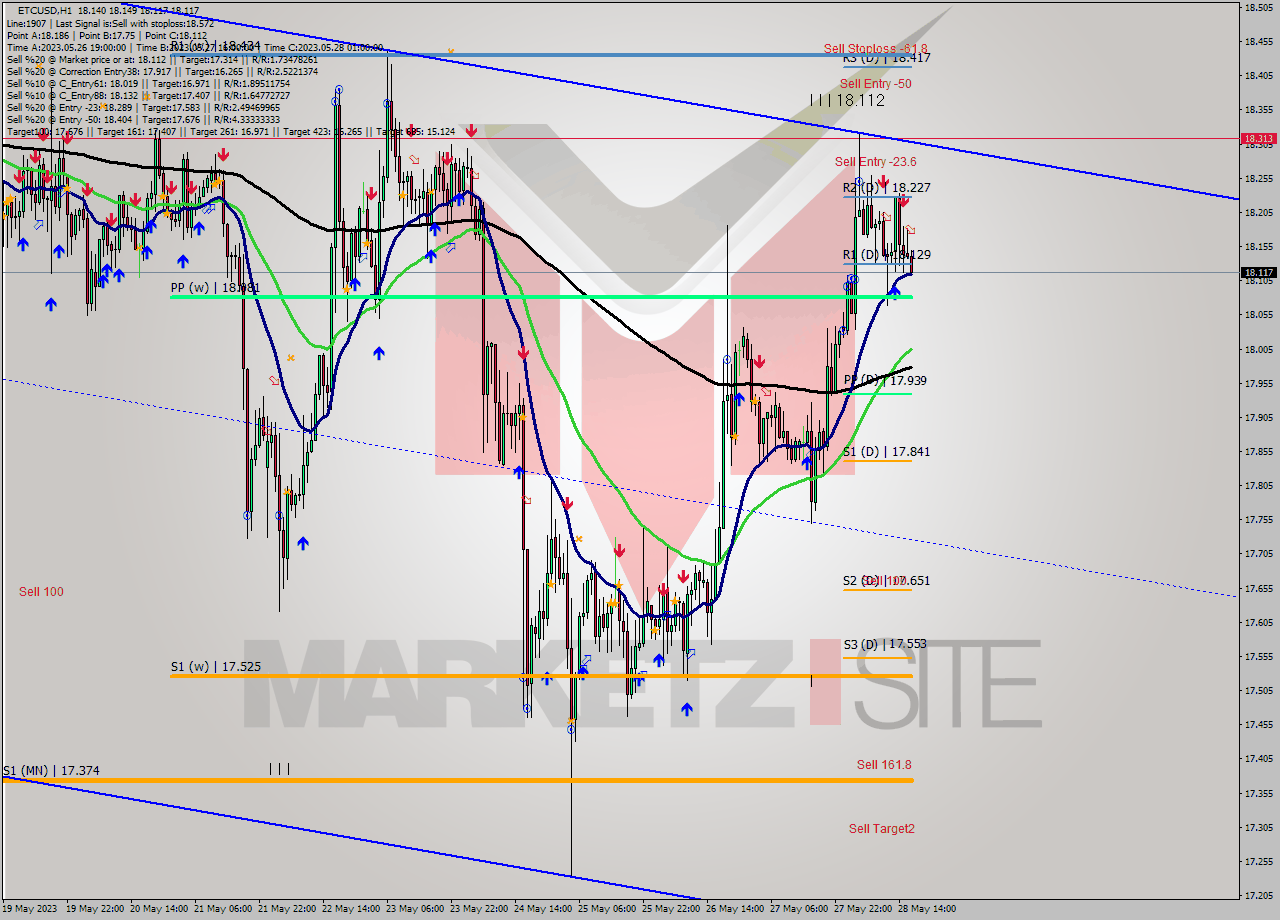Click the '20 May 14:00' time label
Viewport: 1280px width, 920px height.
point(159,909)
